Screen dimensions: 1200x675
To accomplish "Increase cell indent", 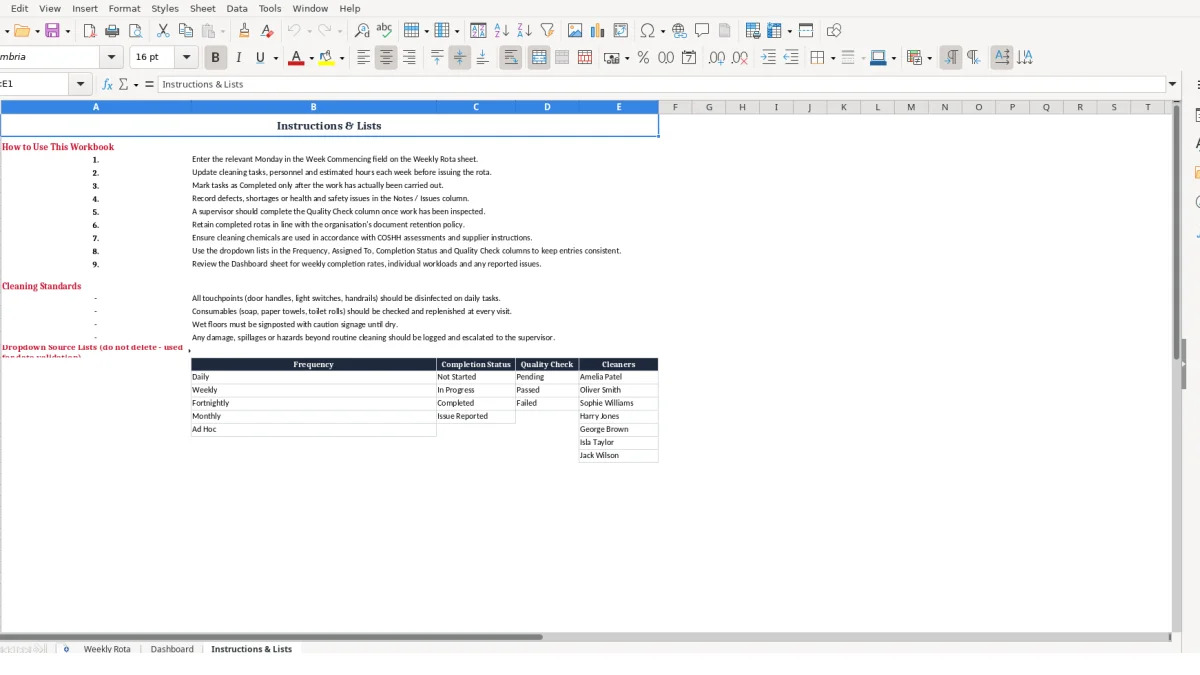I will (768, 58).
